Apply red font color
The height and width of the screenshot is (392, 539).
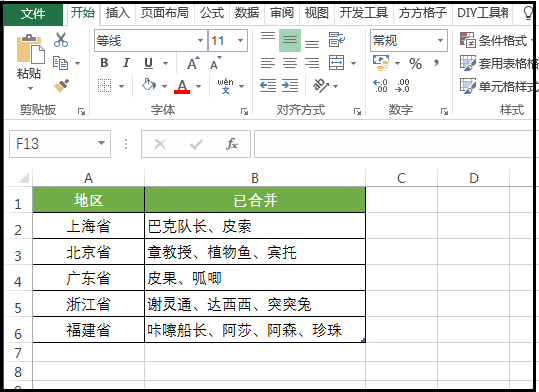(x=182, y=86)
